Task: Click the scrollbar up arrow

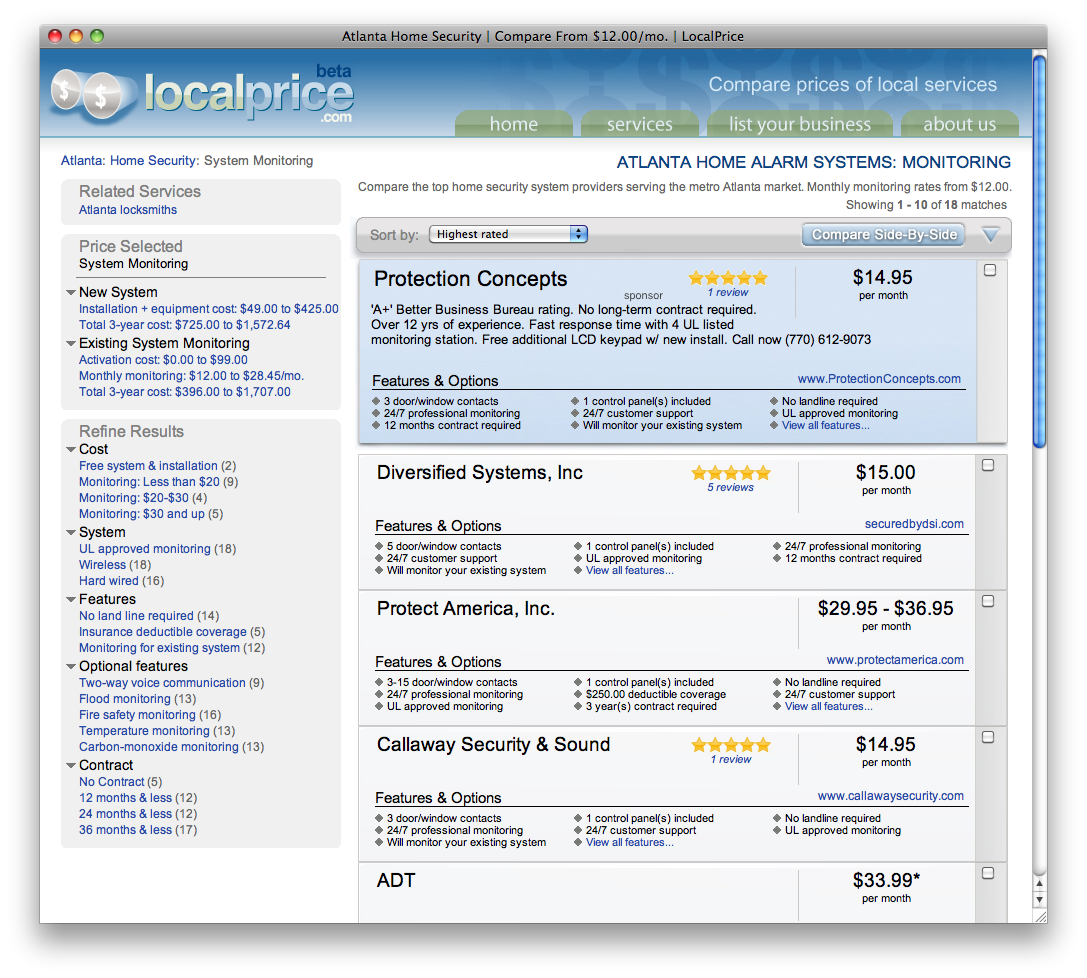Action: tap(1039, 884)
